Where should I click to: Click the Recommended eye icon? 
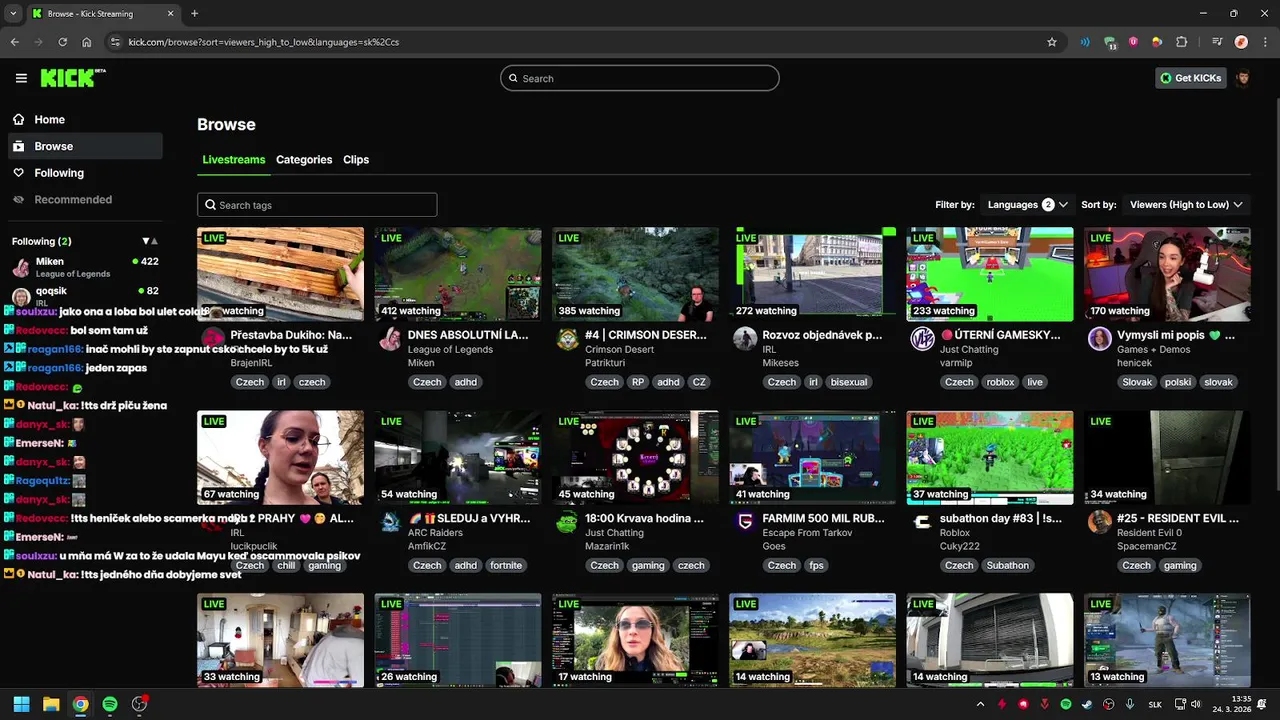(18, 200)
